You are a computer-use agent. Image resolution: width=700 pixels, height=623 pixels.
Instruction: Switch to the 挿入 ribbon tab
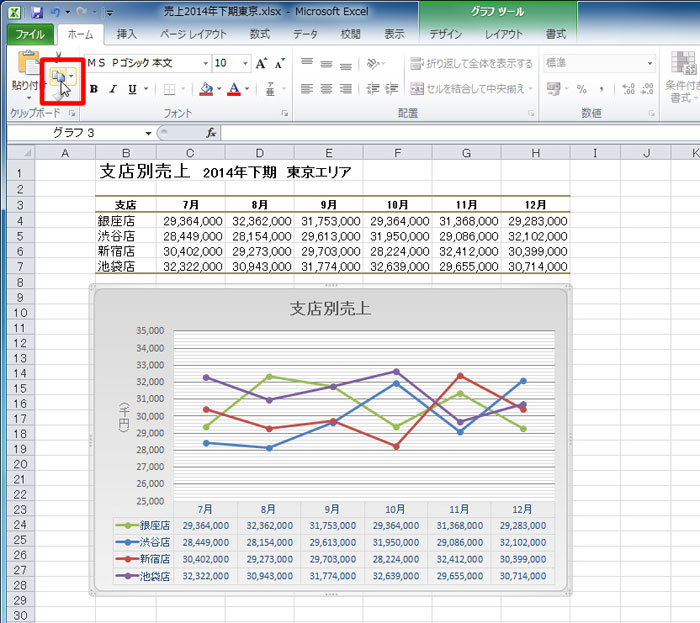pyautogui.click(x=127, y=34)
